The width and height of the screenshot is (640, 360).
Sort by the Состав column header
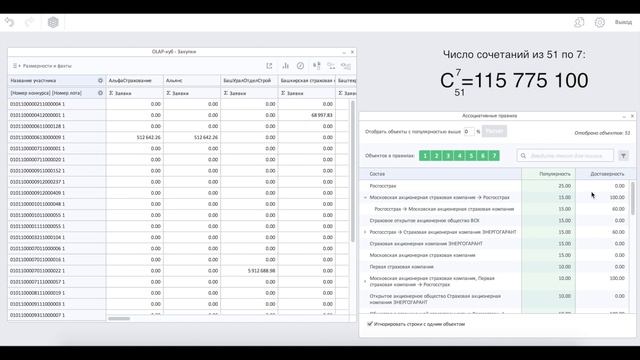[440, 174]
